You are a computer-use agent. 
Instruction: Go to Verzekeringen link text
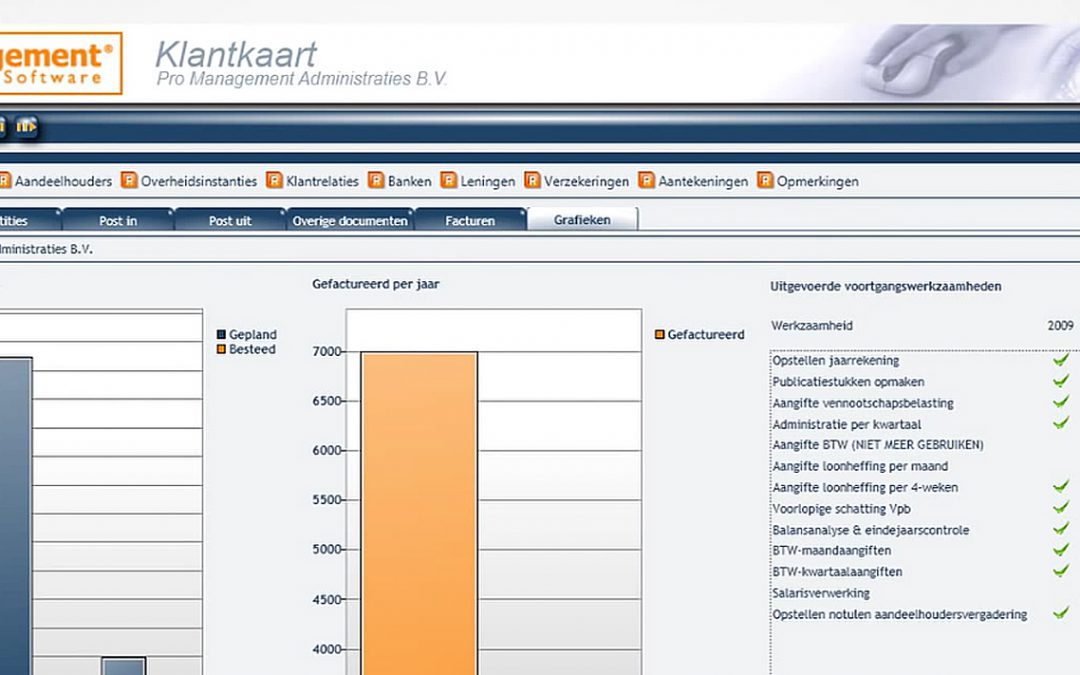pos(586,182)
